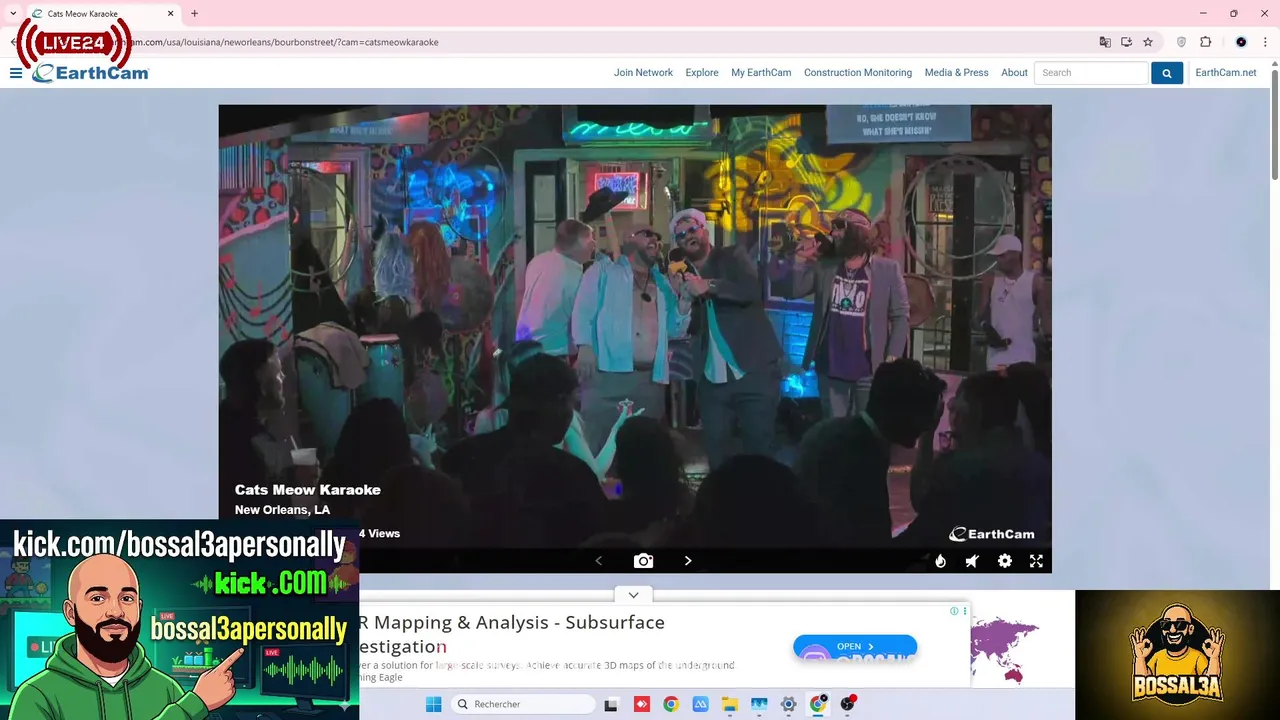
Task: Open Join Network menu item
Action: [x=643, y=73]
